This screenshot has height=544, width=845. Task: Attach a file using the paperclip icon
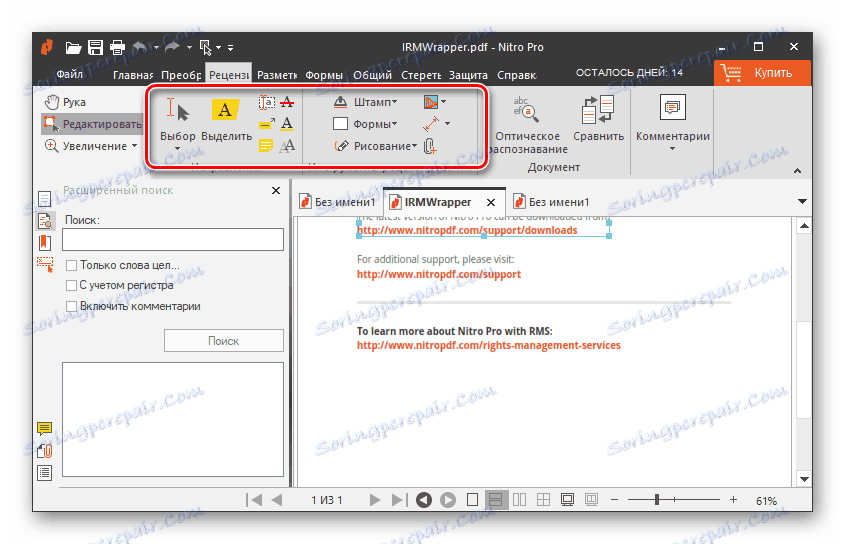click(x=430, y=146)
